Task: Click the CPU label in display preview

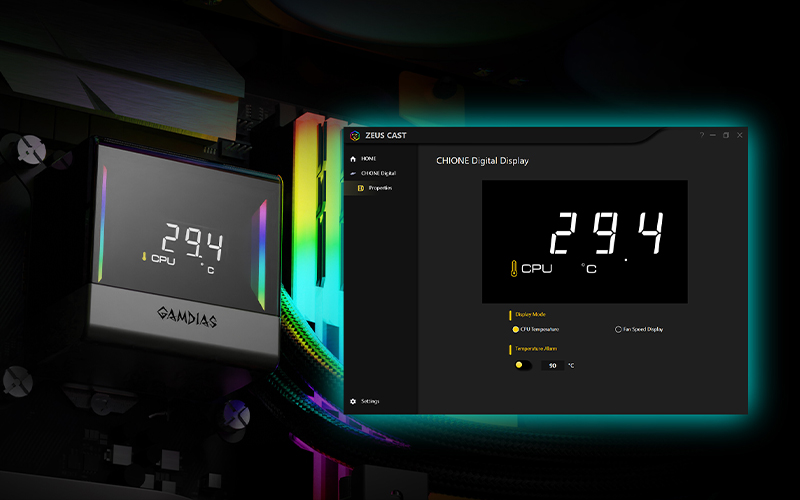Action: (537, 268)
